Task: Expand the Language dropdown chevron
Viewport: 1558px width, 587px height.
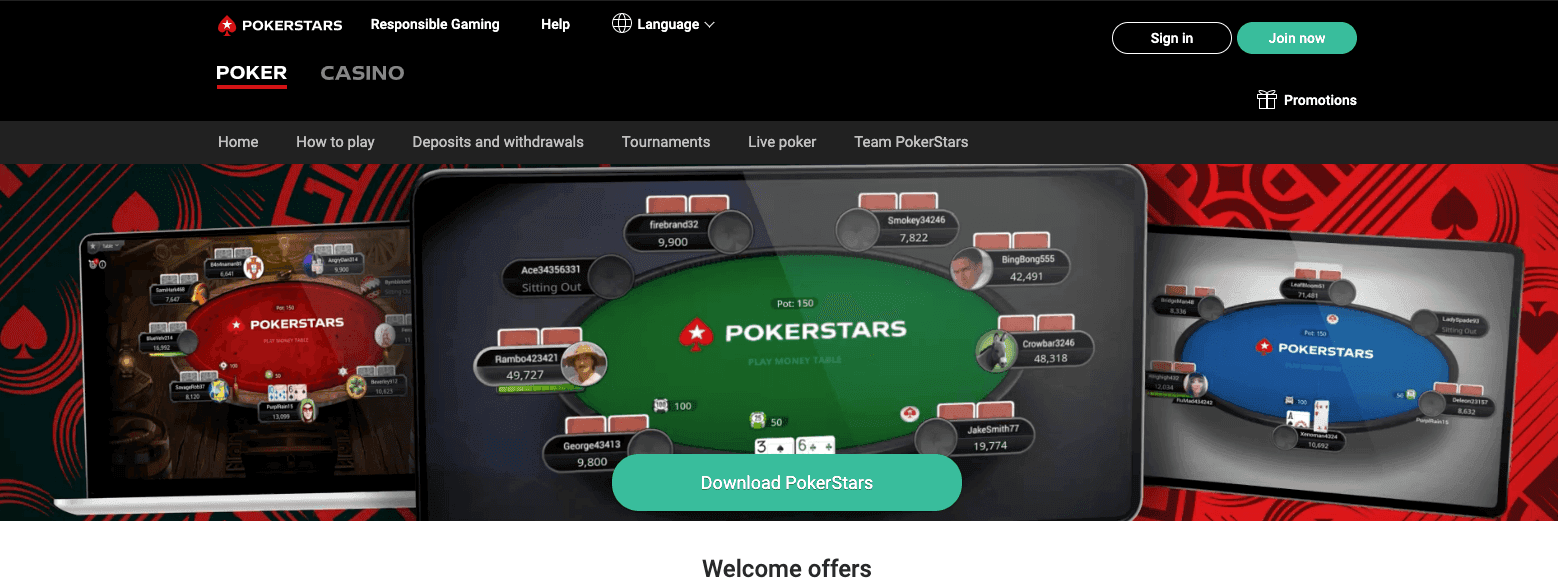Action: 710,25
